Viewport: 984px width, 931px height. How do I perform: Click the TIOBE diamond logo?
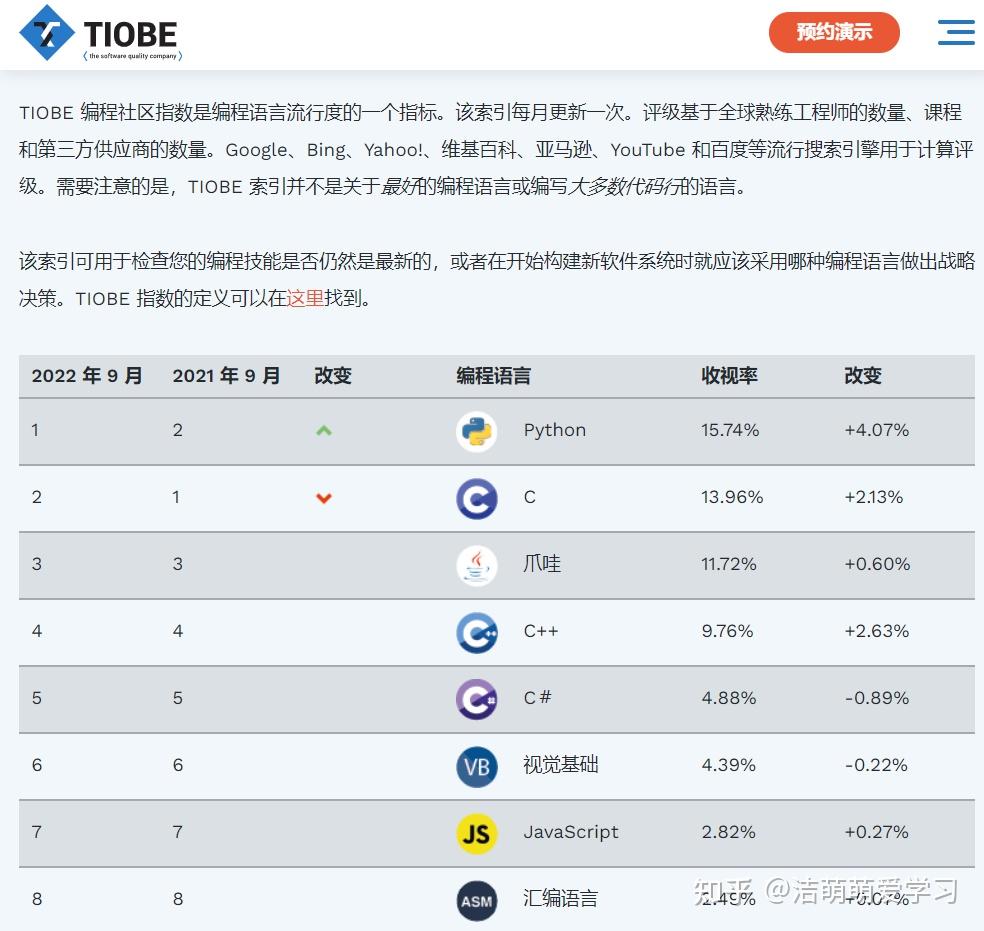click(47, 33)
